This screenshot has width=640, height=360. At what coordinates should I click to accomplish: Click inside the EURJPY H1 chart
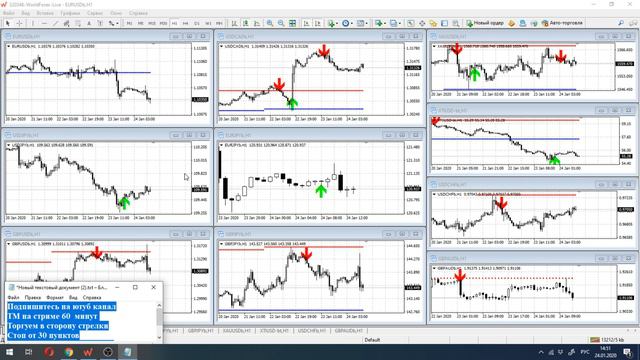point(311,178)
